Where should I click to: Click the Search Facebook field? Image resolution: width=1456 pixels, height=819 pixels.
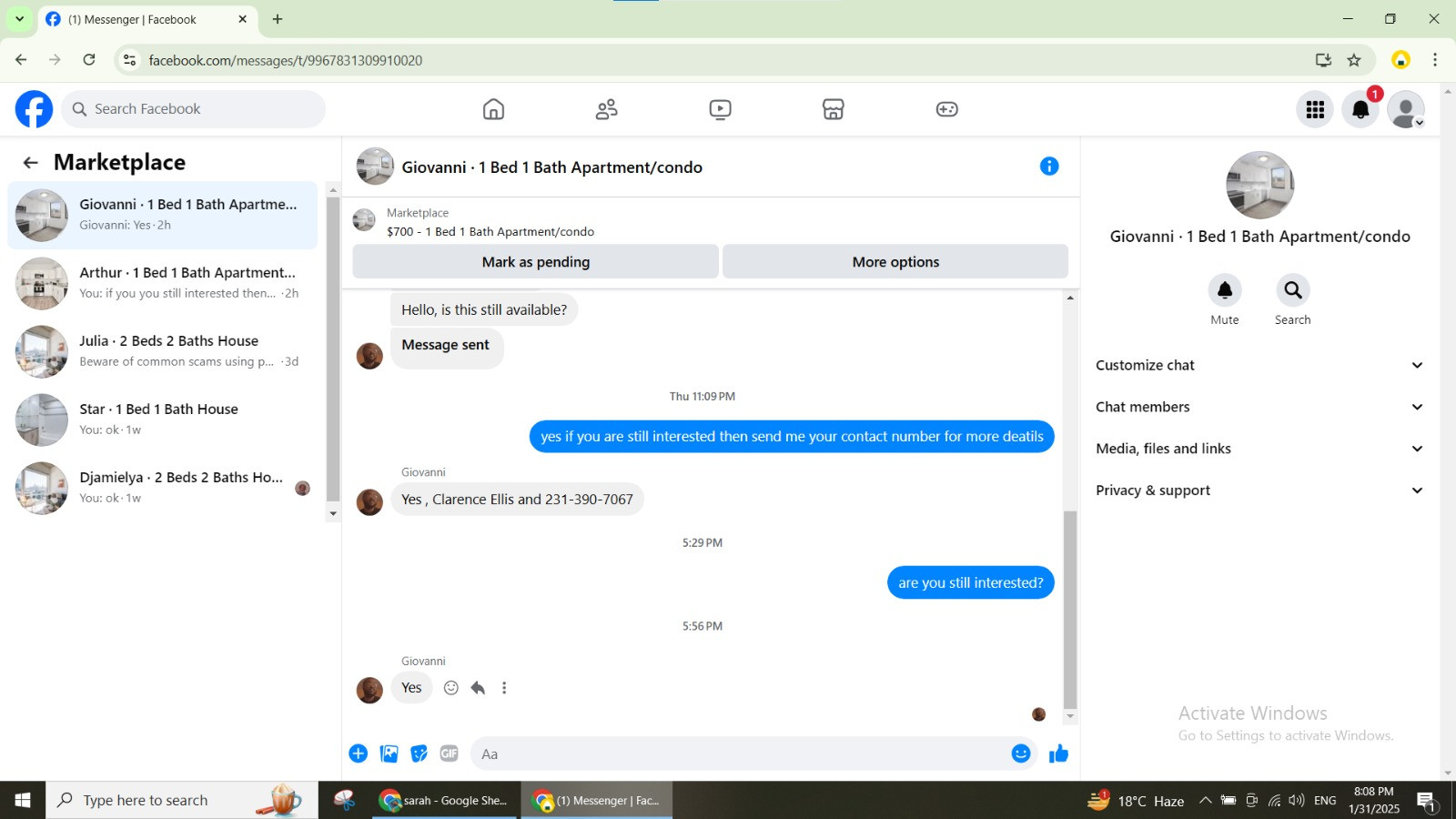(193, 109)
